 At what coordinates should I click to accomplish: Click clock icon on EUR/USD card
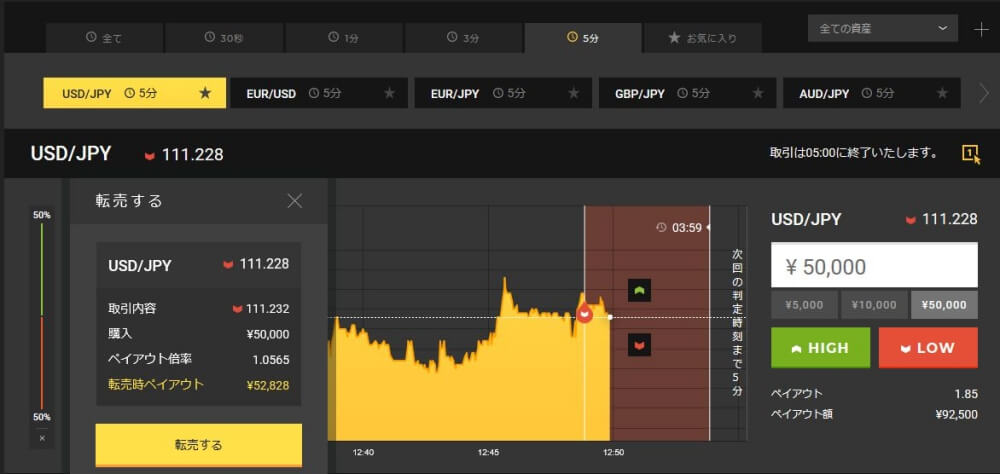click(314, 93)
